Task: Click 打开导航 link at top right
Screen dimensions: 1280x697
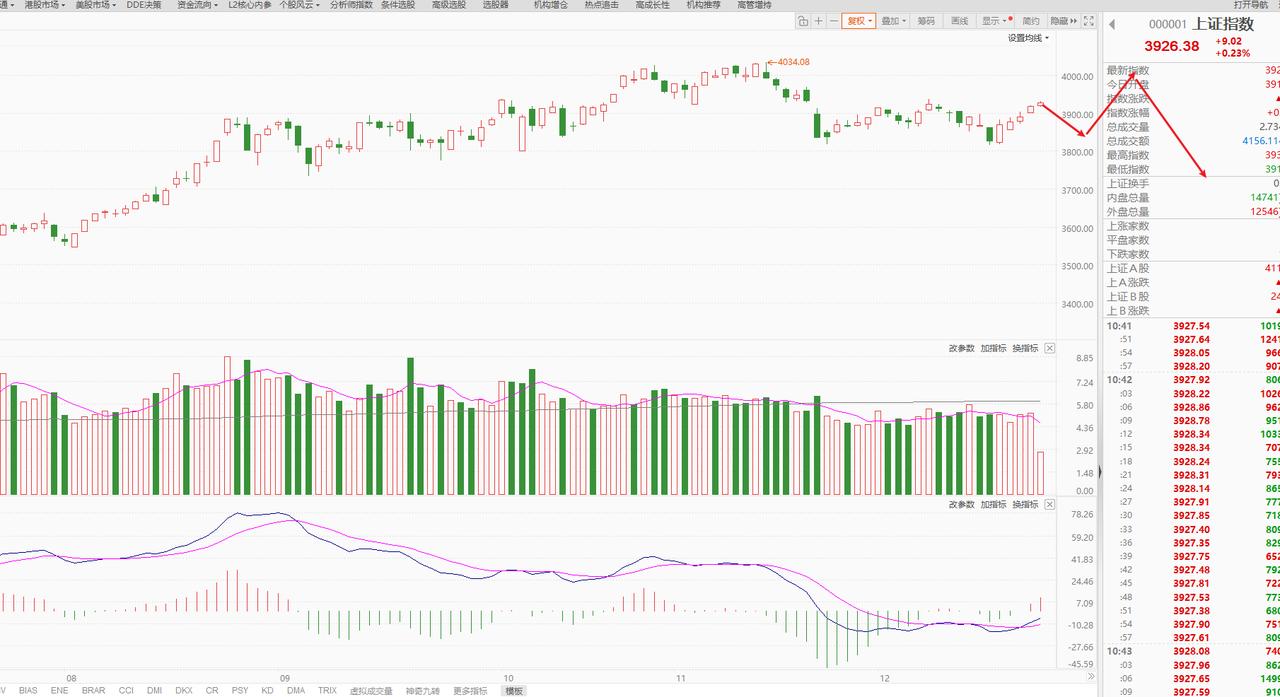Action: tap(1250, 5)
